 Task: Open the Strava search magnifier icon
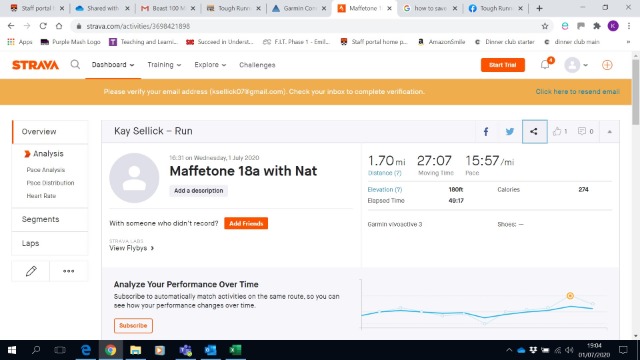click(75, 64)
